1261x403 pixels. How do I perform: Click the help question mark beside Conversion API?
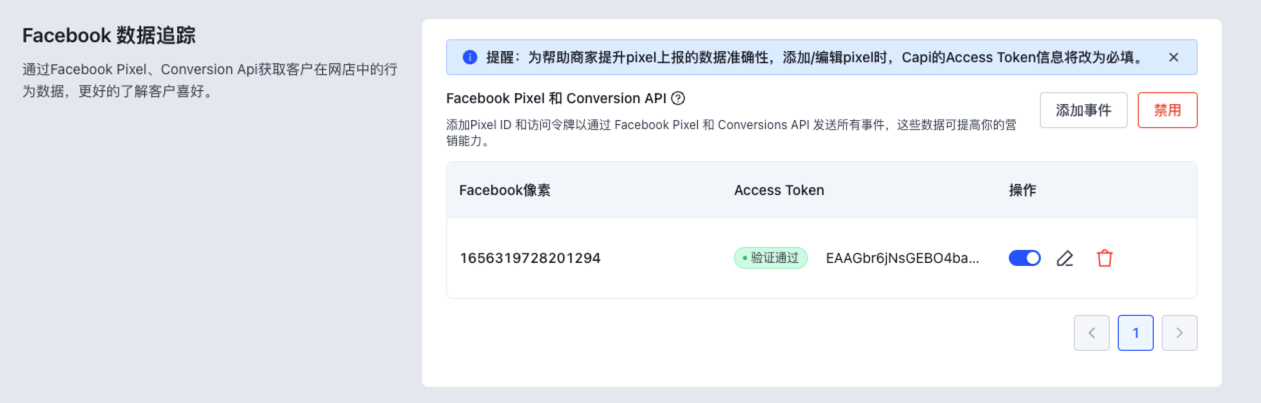[x=678, y=98]
